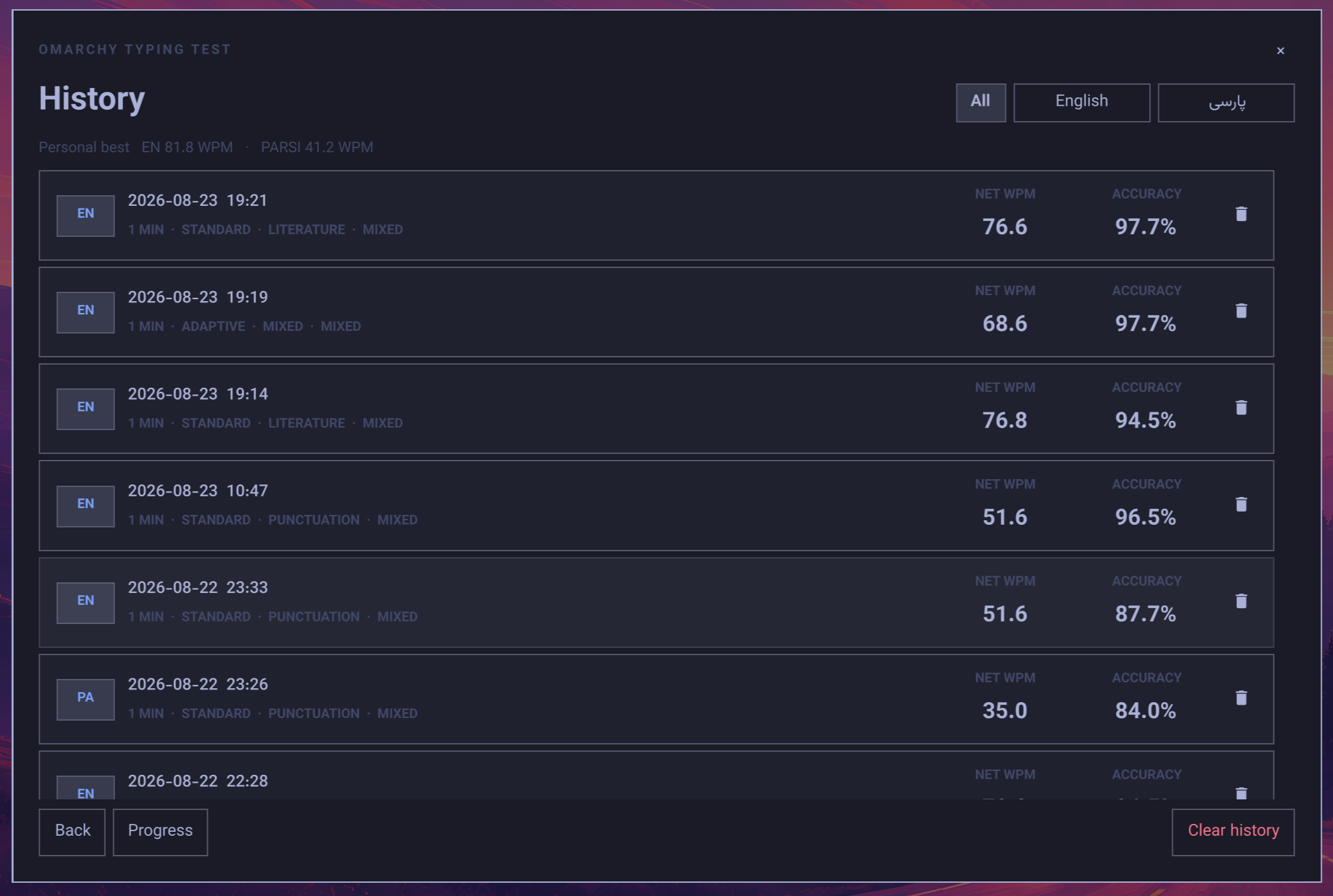The image size is (1333, 896).
Task: Select the EN badge of the 19:14 entry
Action: (x=85, y=408)
